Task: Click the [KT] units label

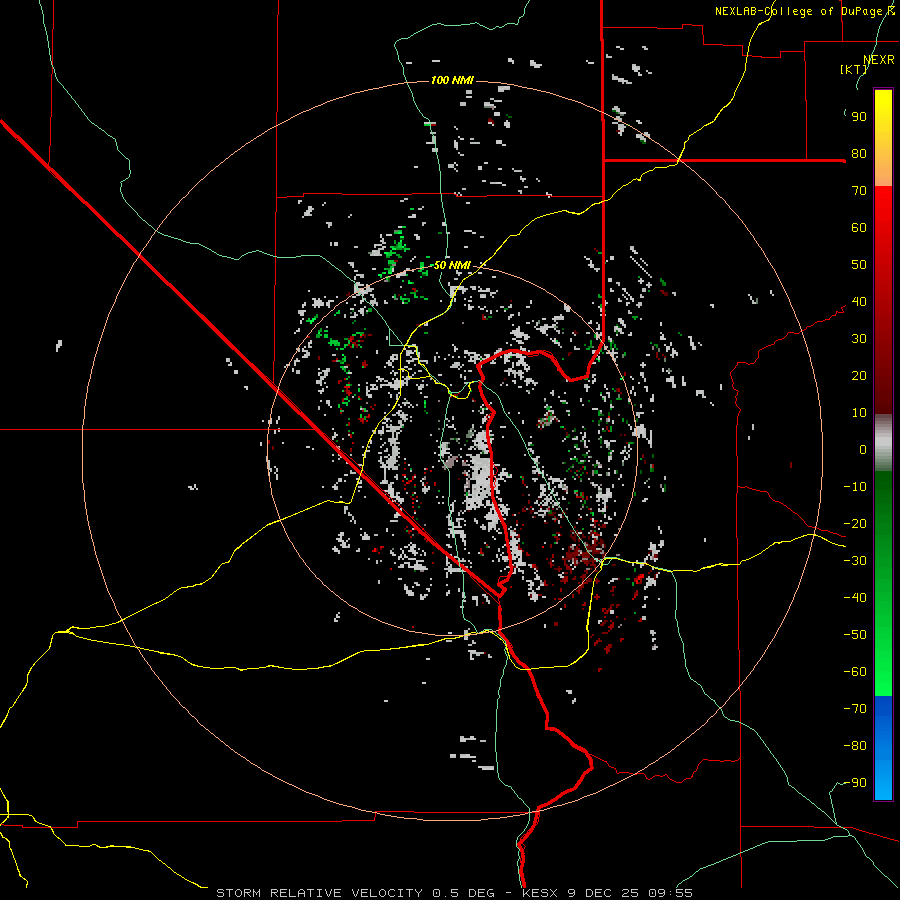Action: click(853, 69)
